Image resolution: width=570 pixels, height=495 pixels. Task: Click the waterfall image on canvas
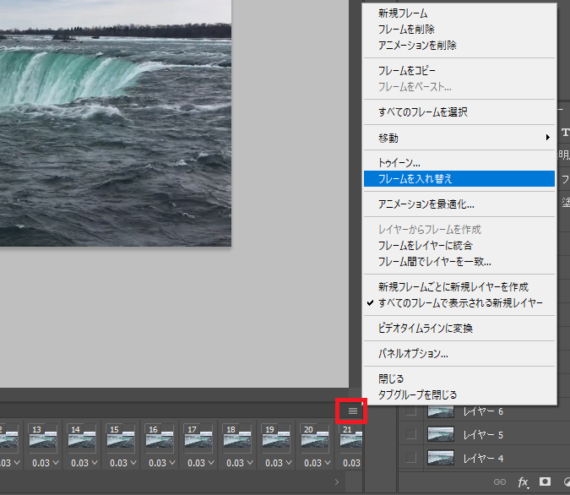tap(116, 123)
